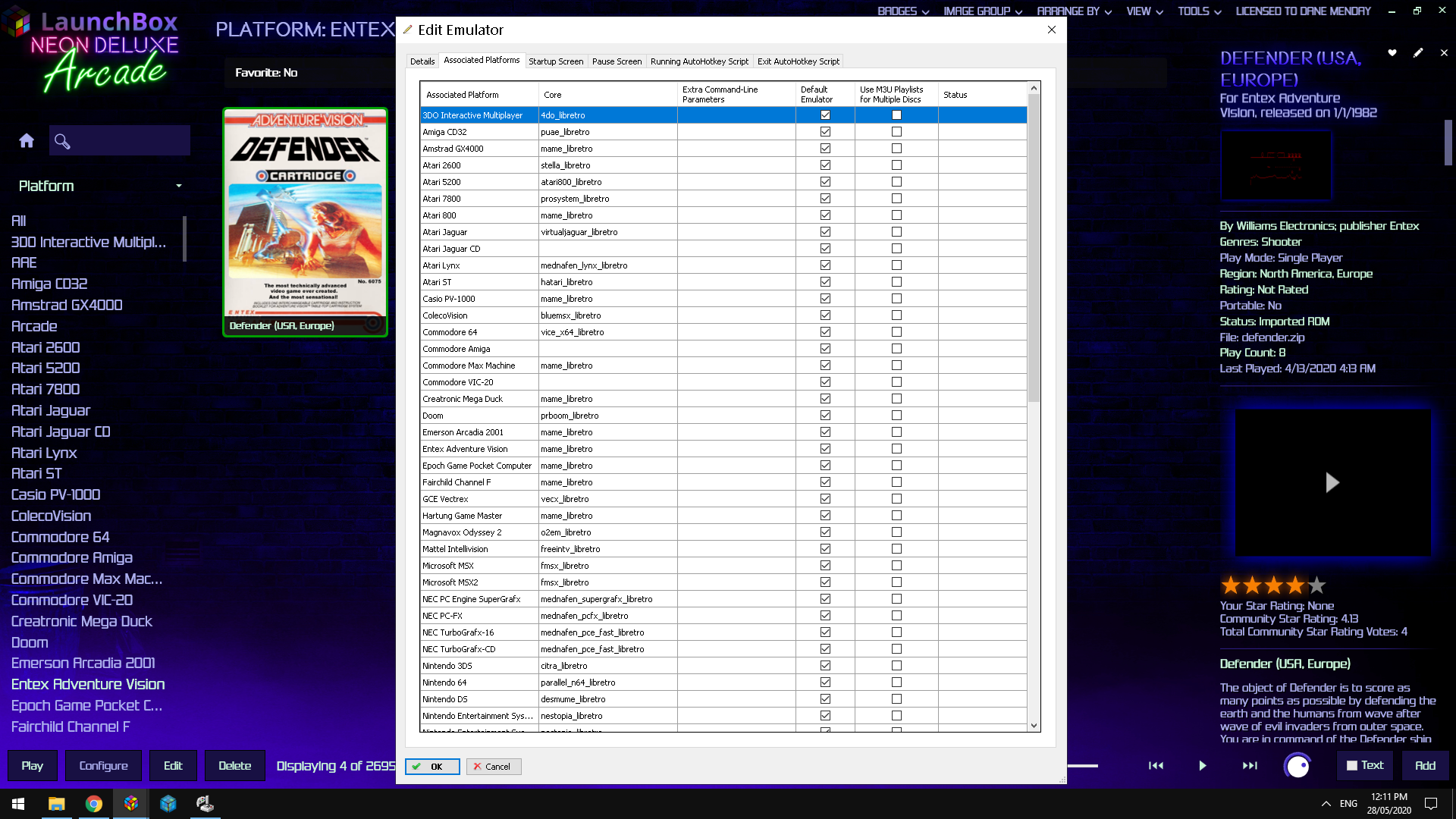
Task: Adjust the music volume slider
Action: (1083, 766)
